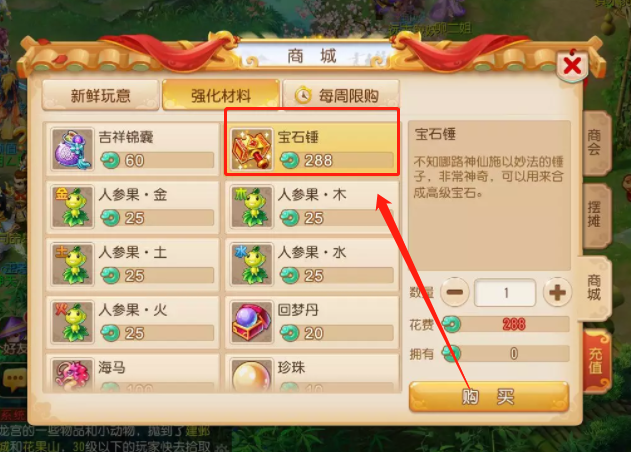Image resolution: width=631 pixels, height=452 pixels.
Task: Select the 海马 seahorse icon
Action: (x=72, y=375)
